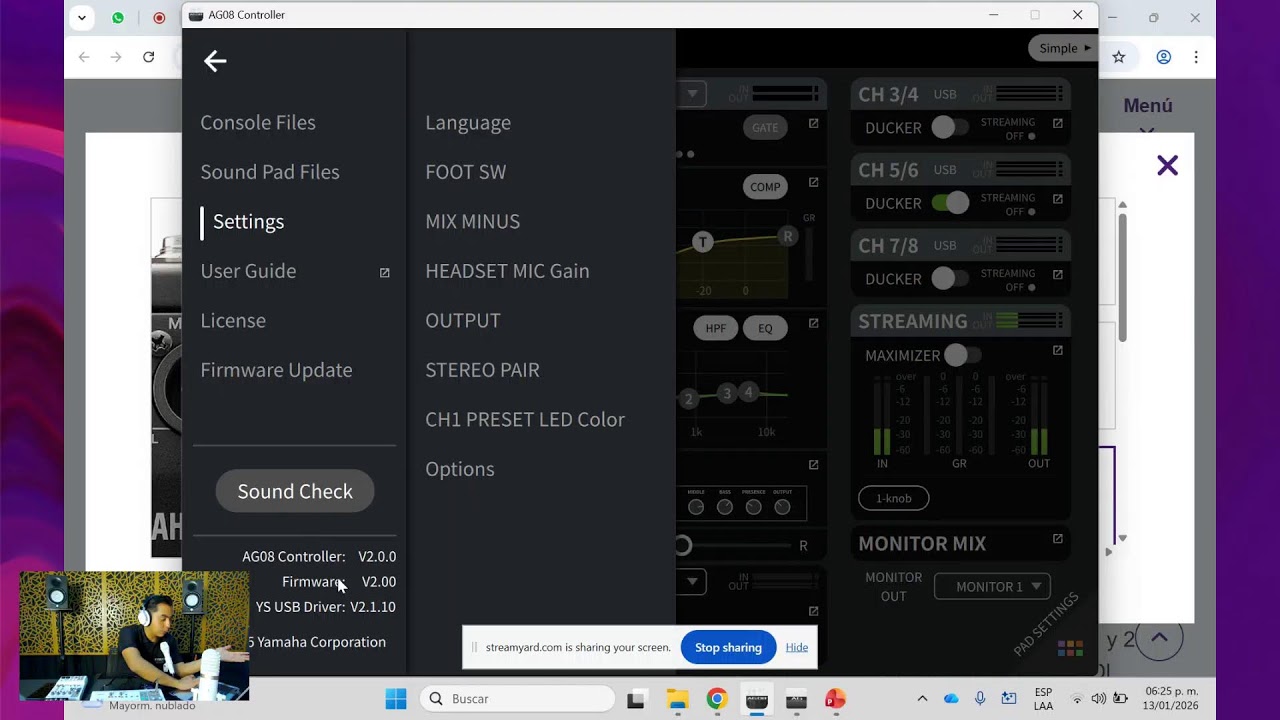Open the Chrome profile icon
Image resolution: width=1280 pixels, height=720 pixels.
pos(1164,57)
